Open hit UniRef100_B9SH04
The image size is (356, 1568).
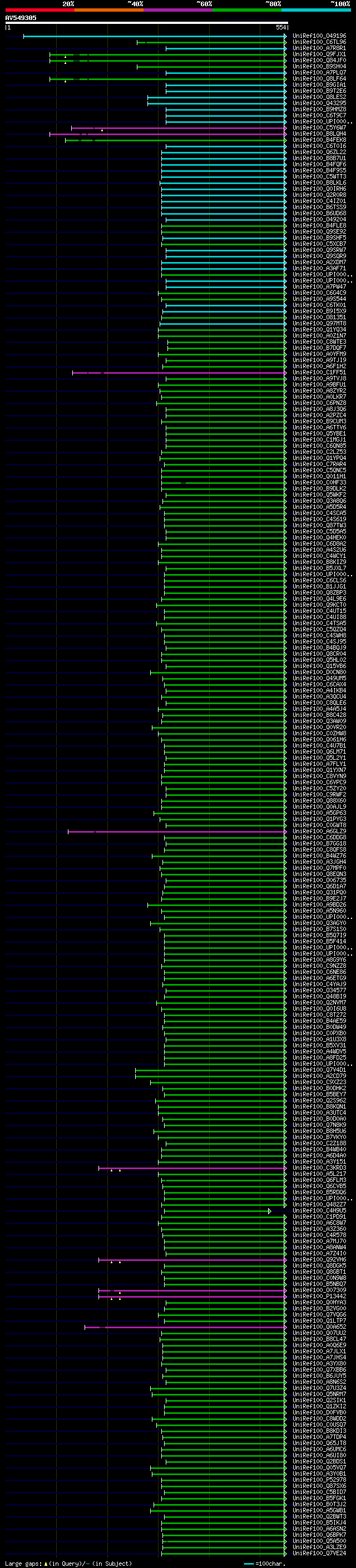point(319,66)
